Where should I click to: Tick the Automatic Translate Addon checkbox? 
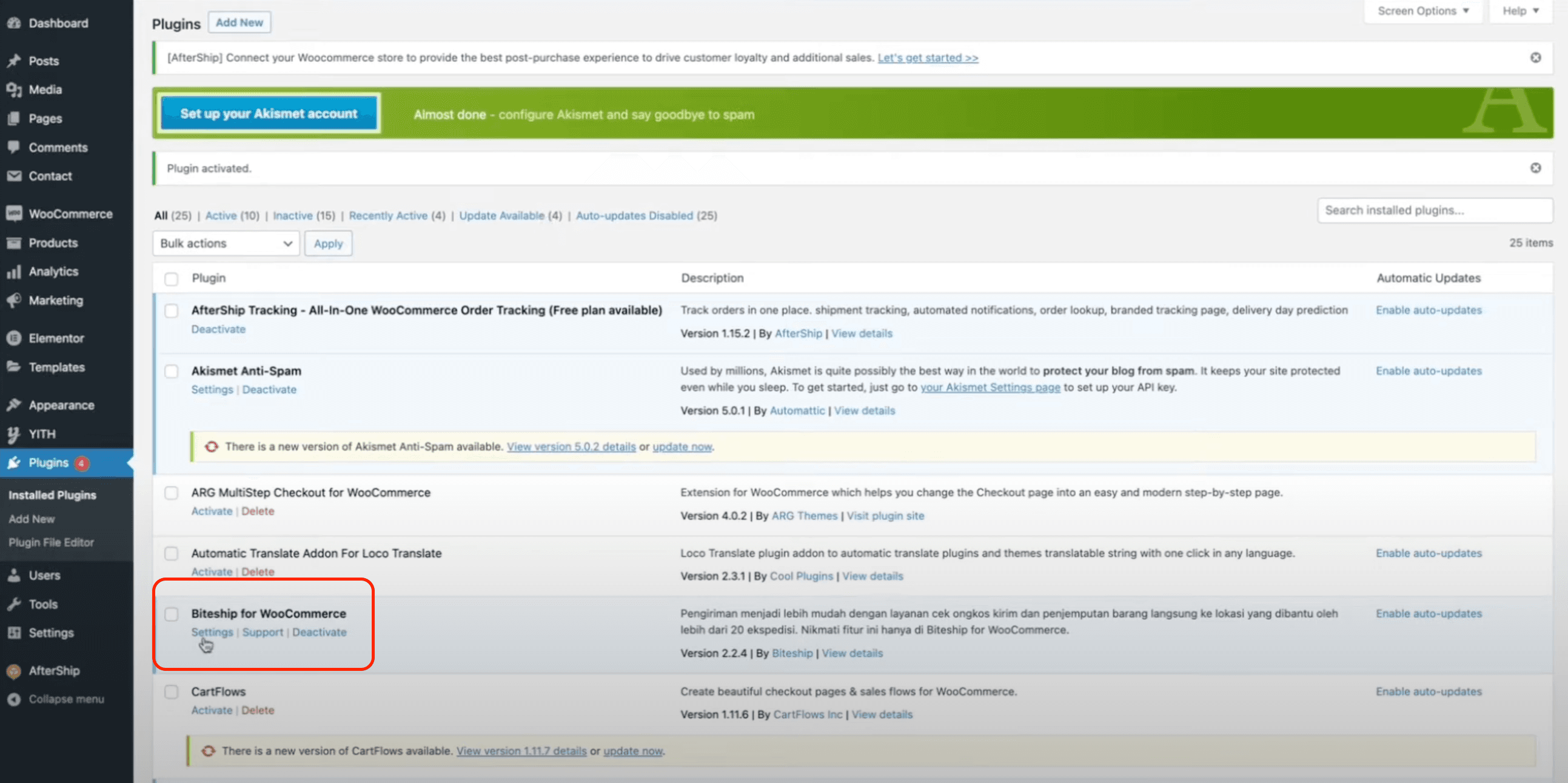click(171, 554)
